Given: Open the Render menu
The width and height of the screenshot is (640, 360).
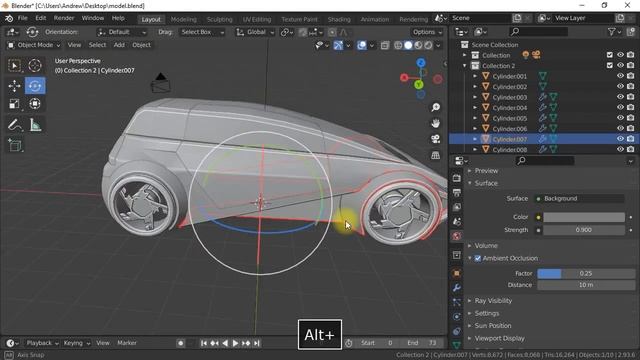Looking at the screenshot, I should point(64,18).
